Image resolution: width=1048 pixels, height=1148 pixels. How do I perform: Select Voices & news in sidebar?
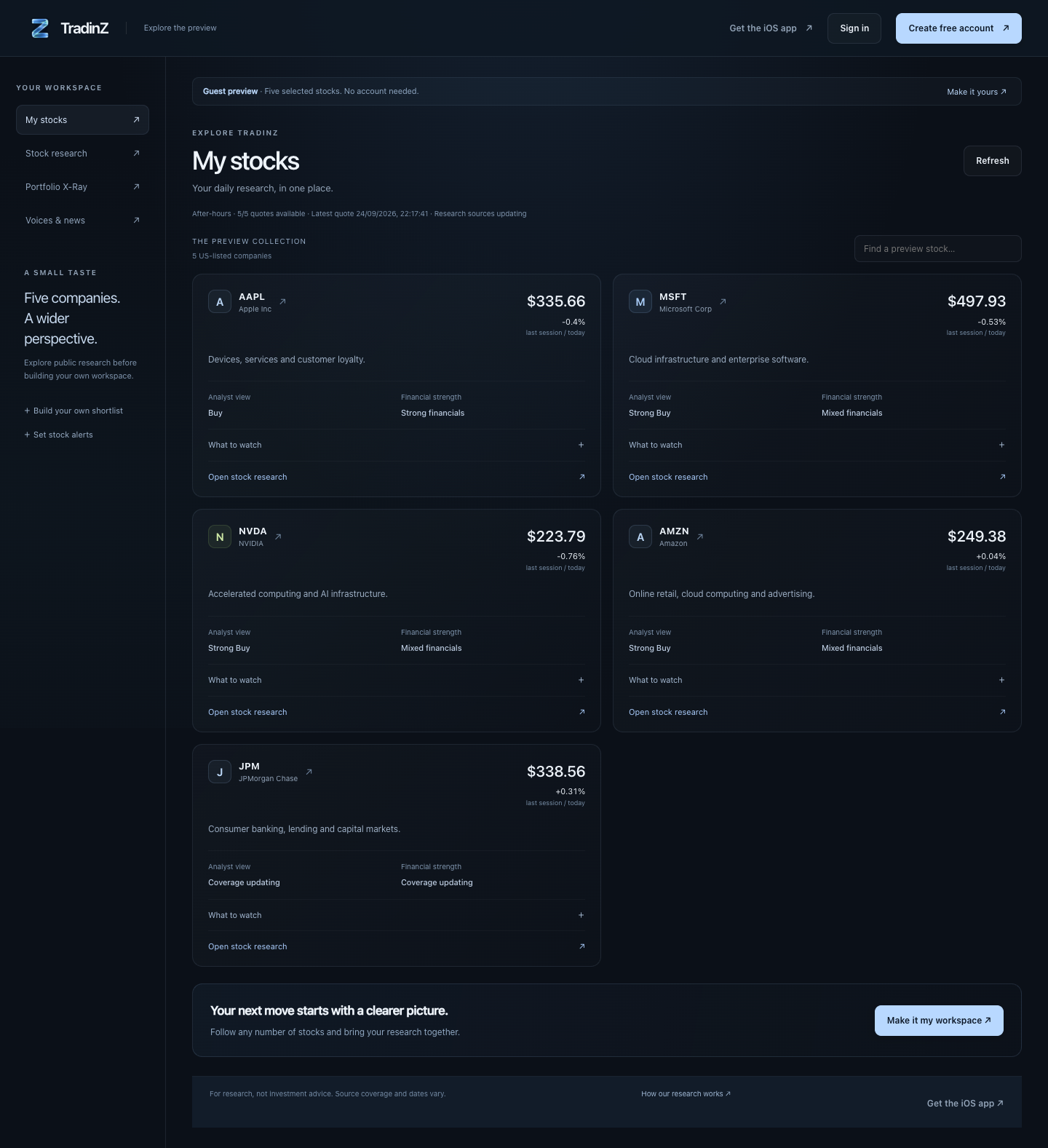click(82, 221)
